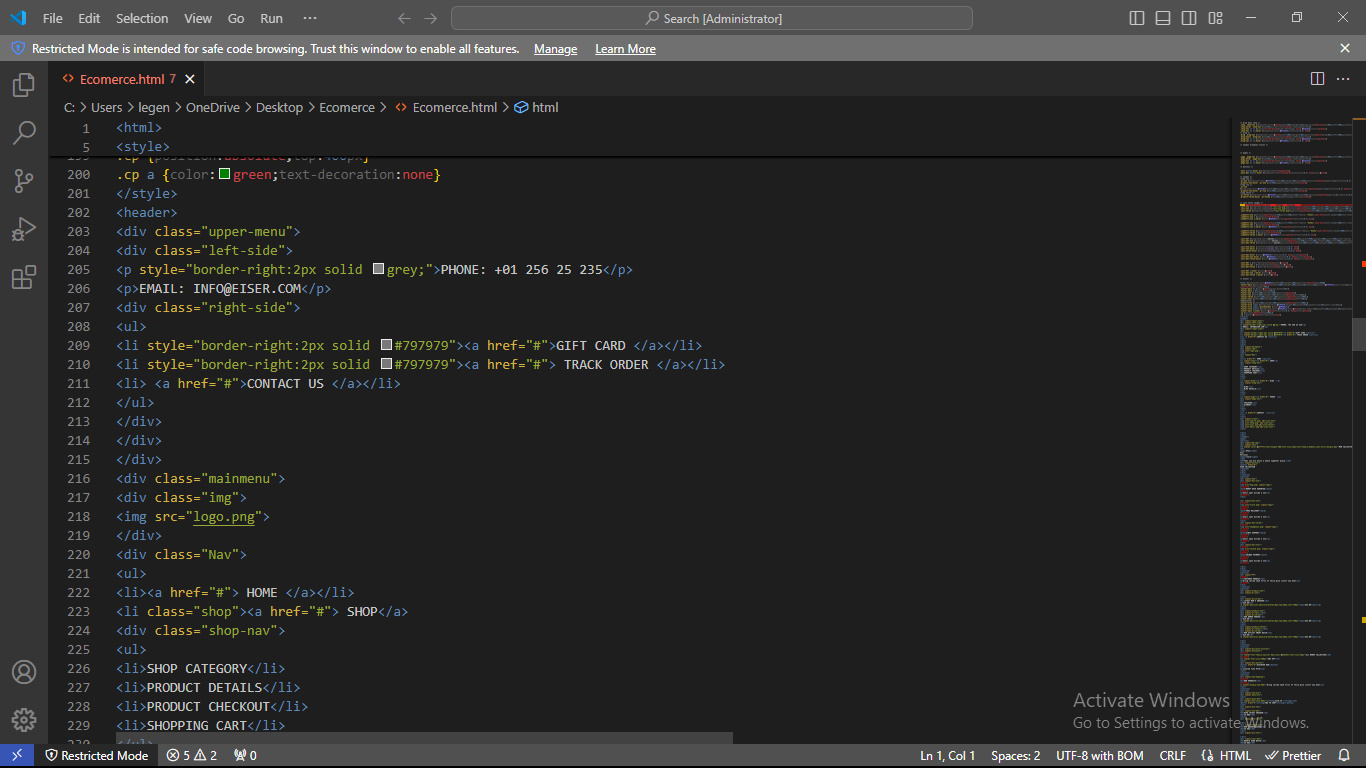Open the html breadcrumb symbol dropdown

(536, 107)
